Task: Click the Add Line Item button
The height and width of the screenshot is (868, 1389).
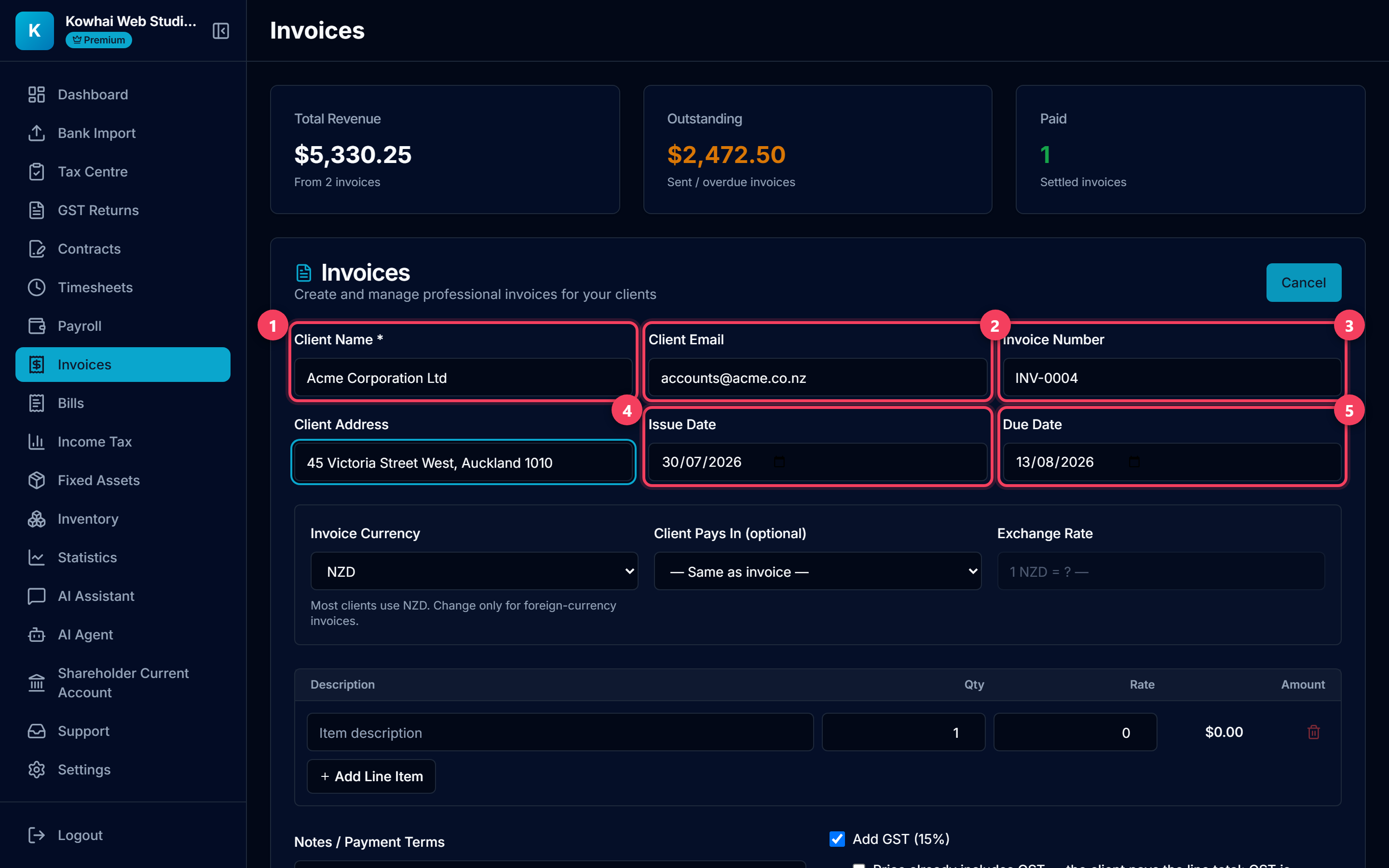Action: tap(371, 776)
